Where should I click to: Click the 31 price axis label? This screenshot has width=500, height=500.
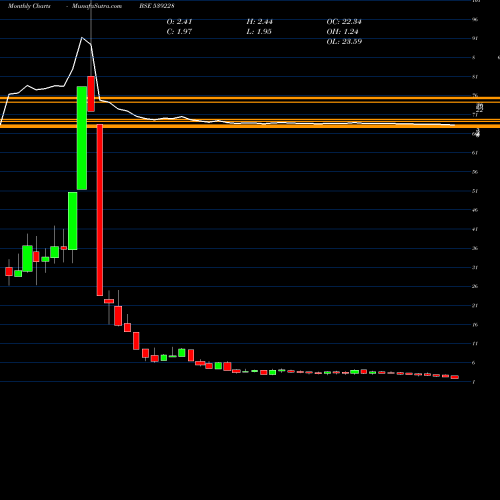click(x=475, y=267)
